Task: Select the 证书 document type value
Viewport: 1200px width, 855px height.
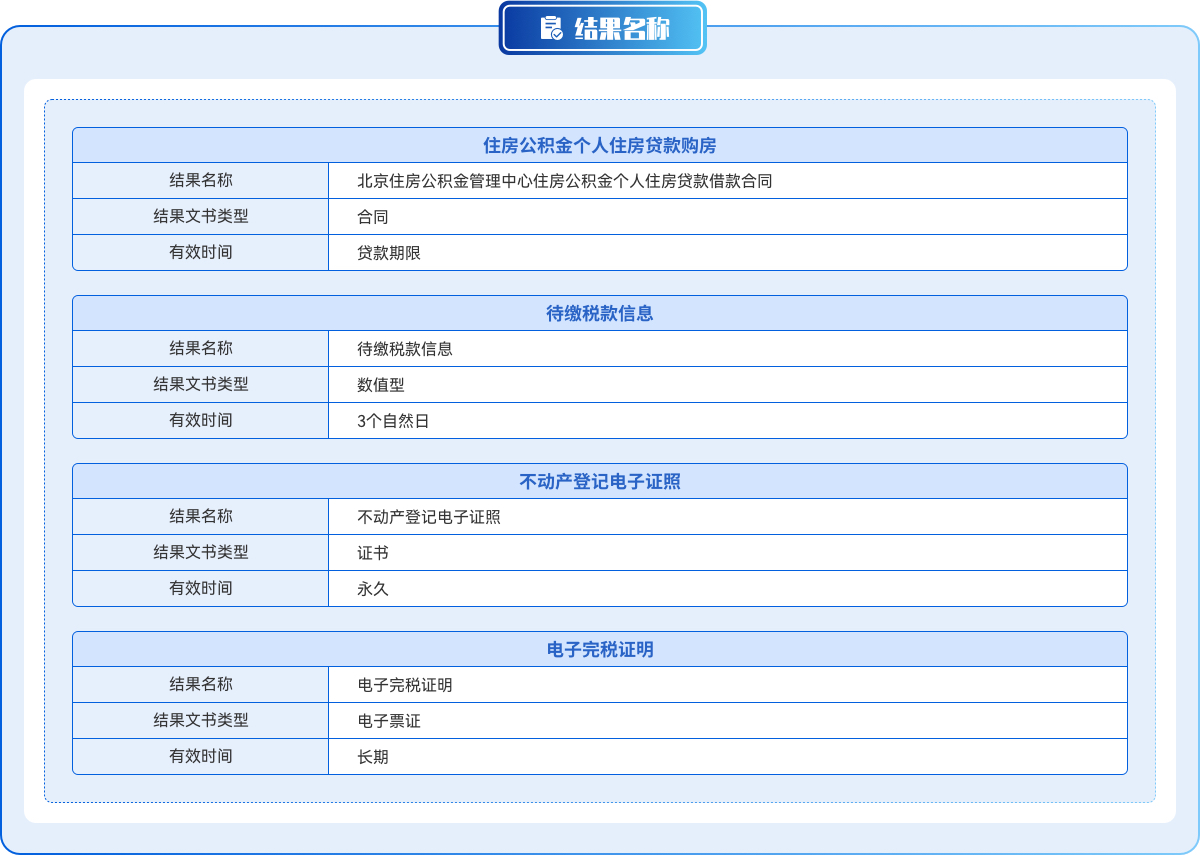Action: coord(373,553)
